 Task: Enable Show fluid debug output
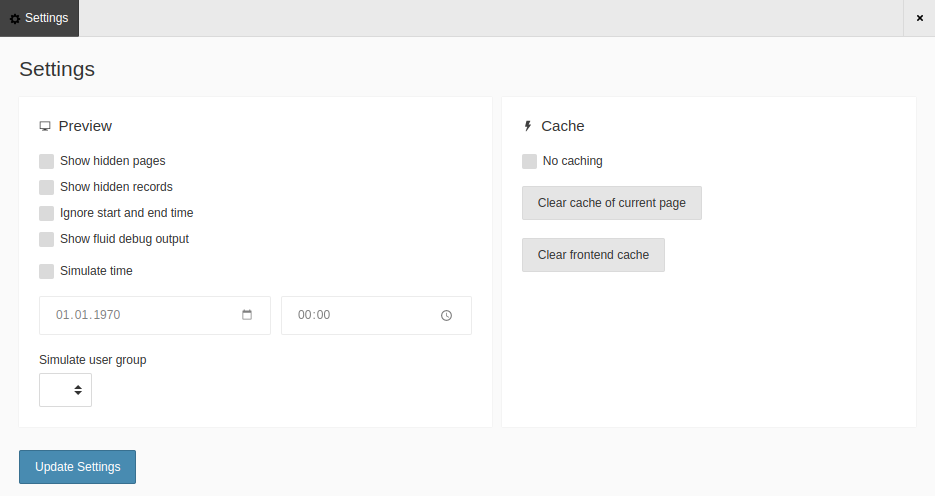47,239
